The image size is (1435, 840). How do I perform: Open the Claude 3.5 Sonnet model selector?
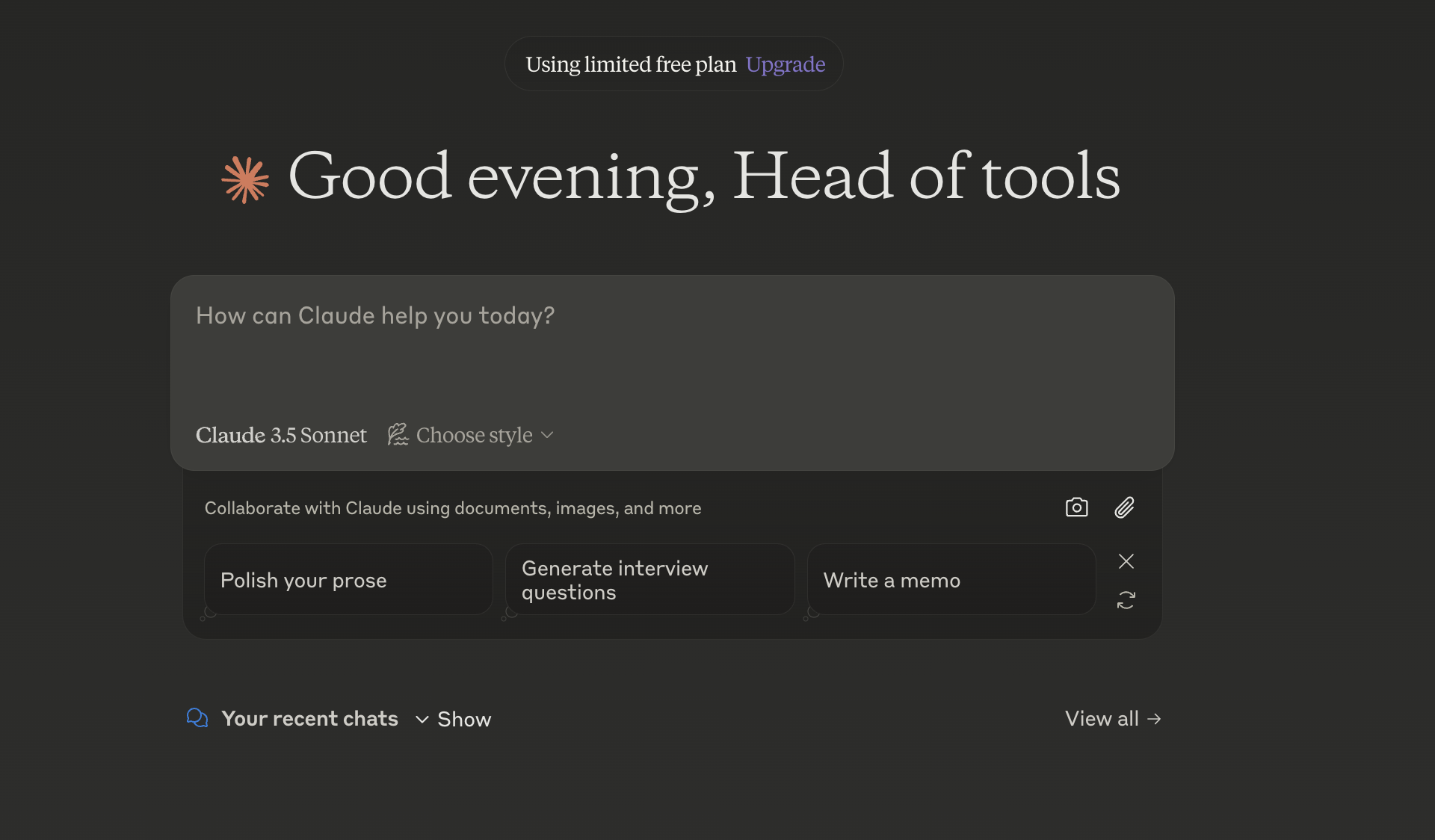coord(281,435)
